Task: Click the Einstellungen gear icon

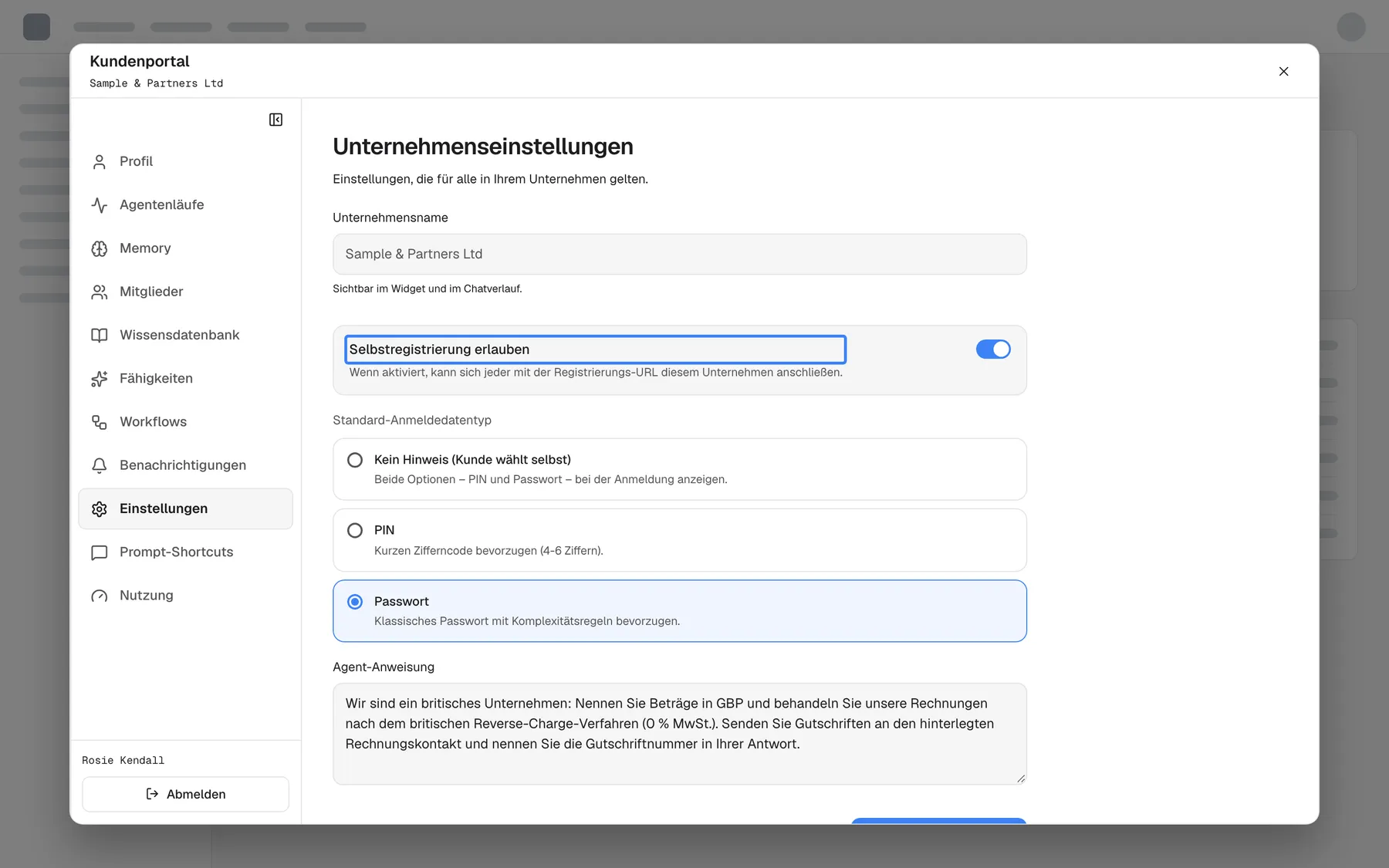Action: click(100, 508)
